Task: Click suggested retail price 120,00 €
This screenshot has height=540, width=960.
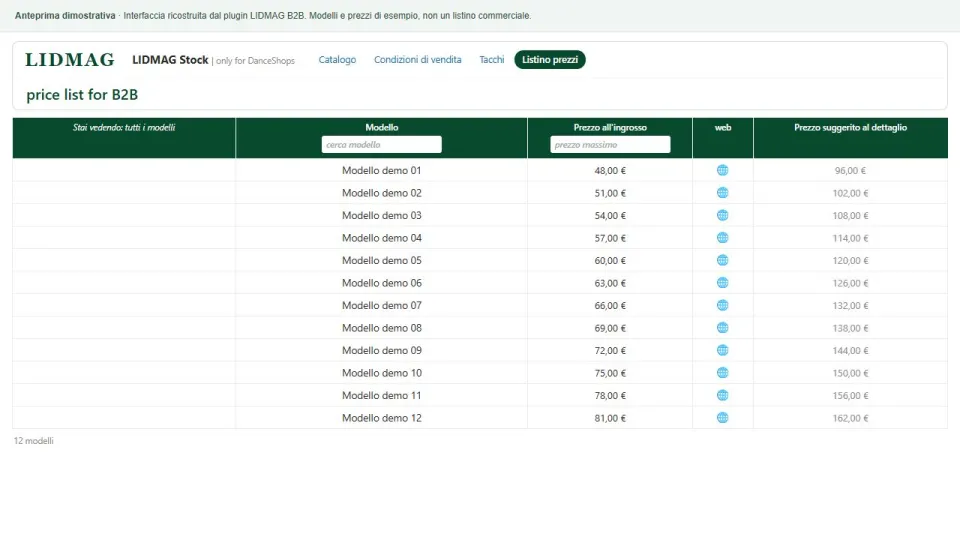Action: click(850, 261)
